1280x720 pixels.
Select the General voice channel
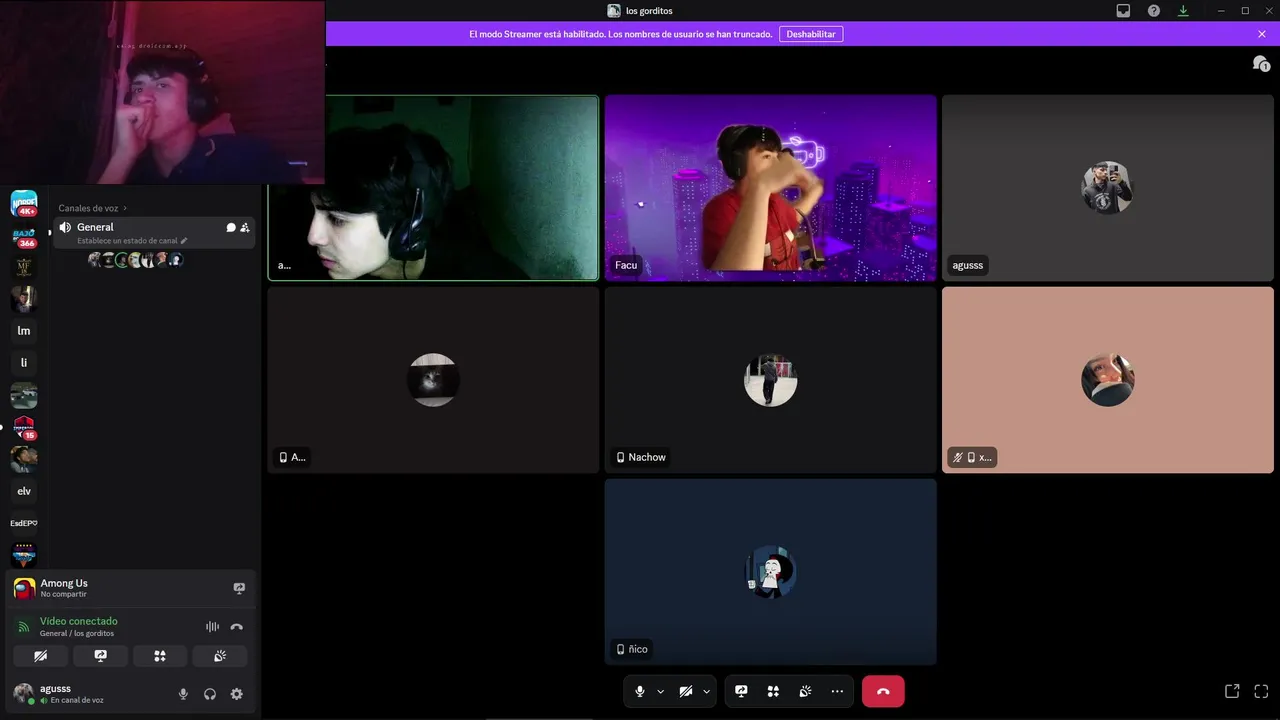tap(154, 232)
